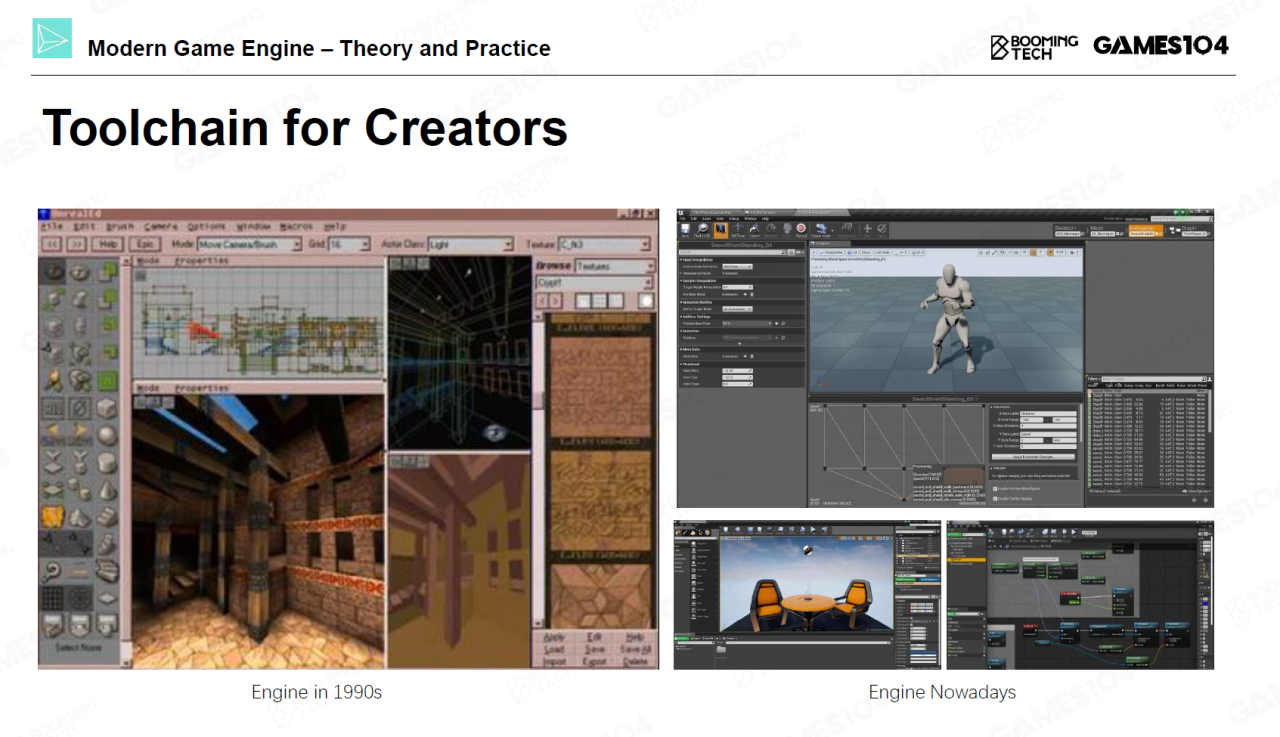Toggle the Enable Preview BlendSpace checkbox

coord(994,488)
